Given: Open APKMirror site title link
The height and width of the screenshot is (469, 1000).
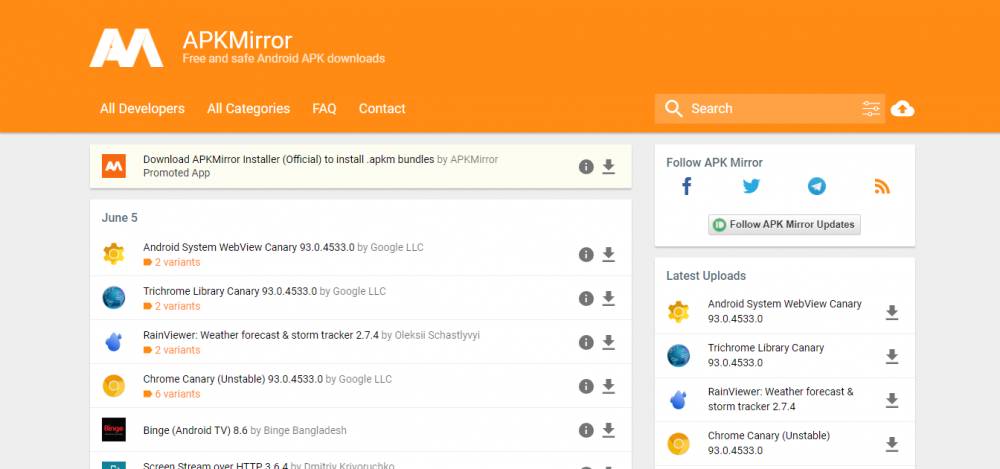Looking at the screenshot, I should click(x=237, y=40).
